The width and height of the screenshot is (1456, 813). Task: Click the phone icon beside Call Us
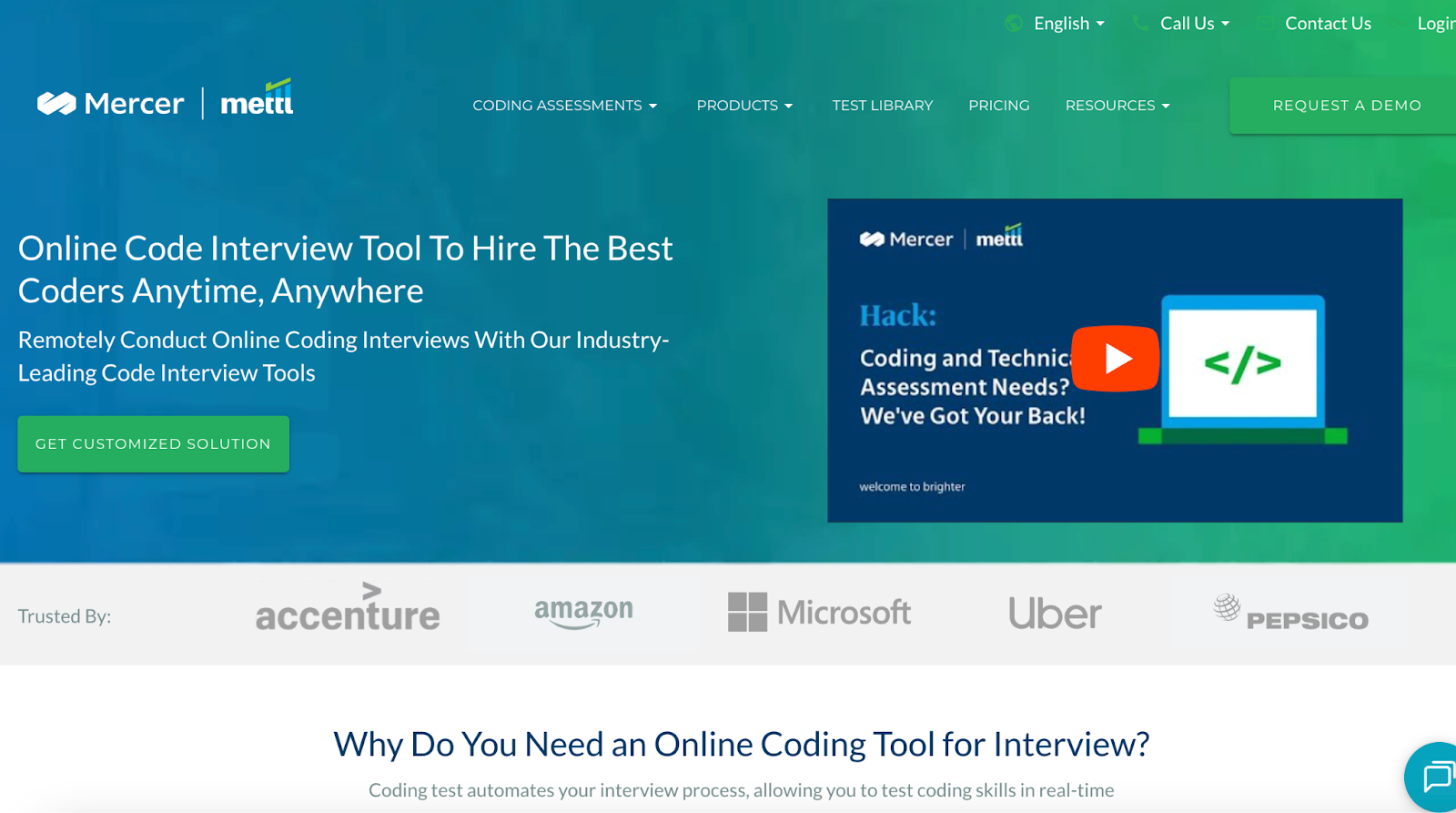(x=1140, y=24)
